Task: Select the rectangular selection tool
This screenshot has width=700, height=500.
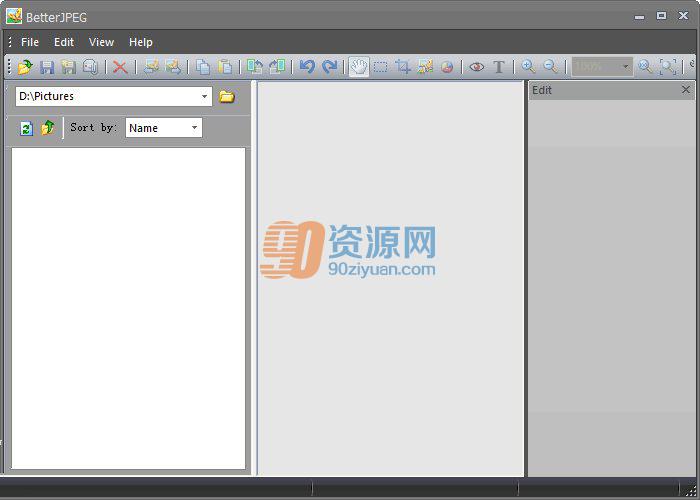Action: point(380,67)
